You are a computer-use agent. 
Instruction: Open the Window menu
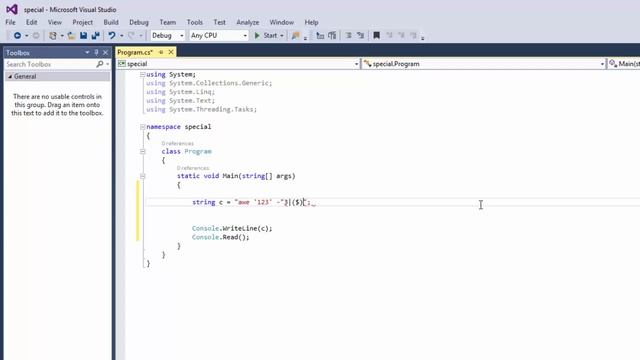coord(282,22)
